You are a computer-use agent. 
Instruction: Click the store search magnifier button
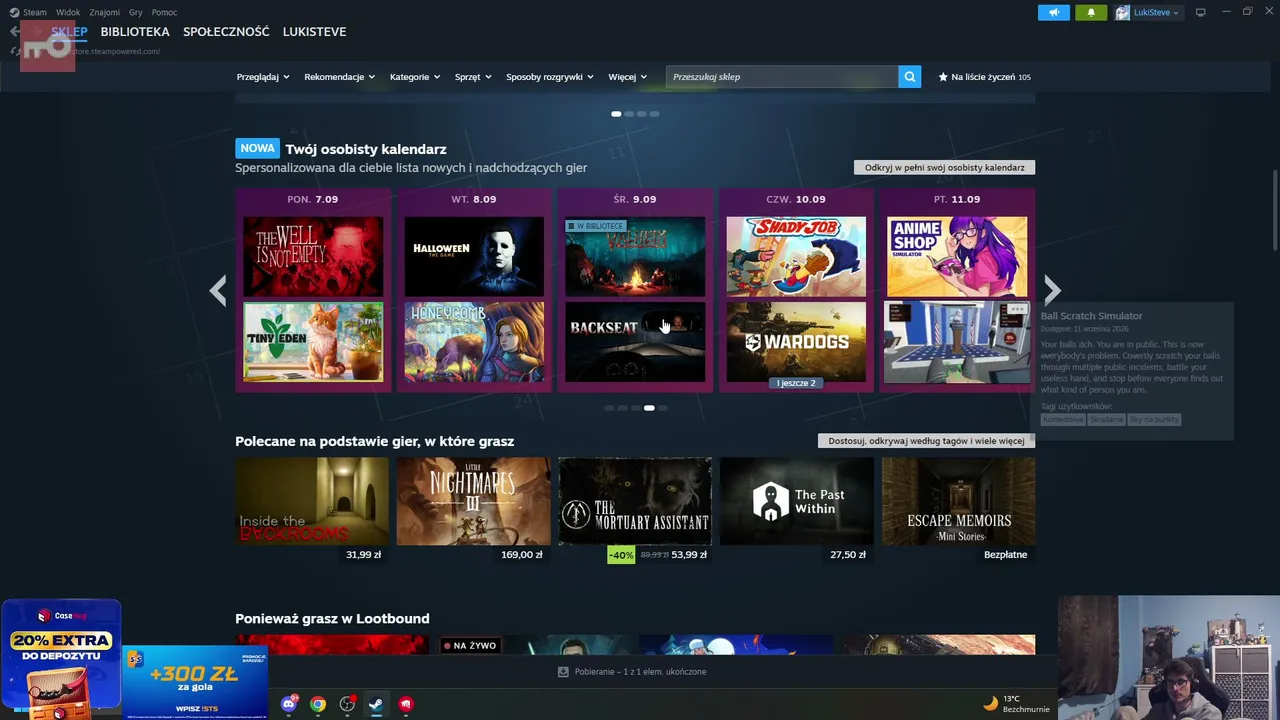[x=909, y=77]
